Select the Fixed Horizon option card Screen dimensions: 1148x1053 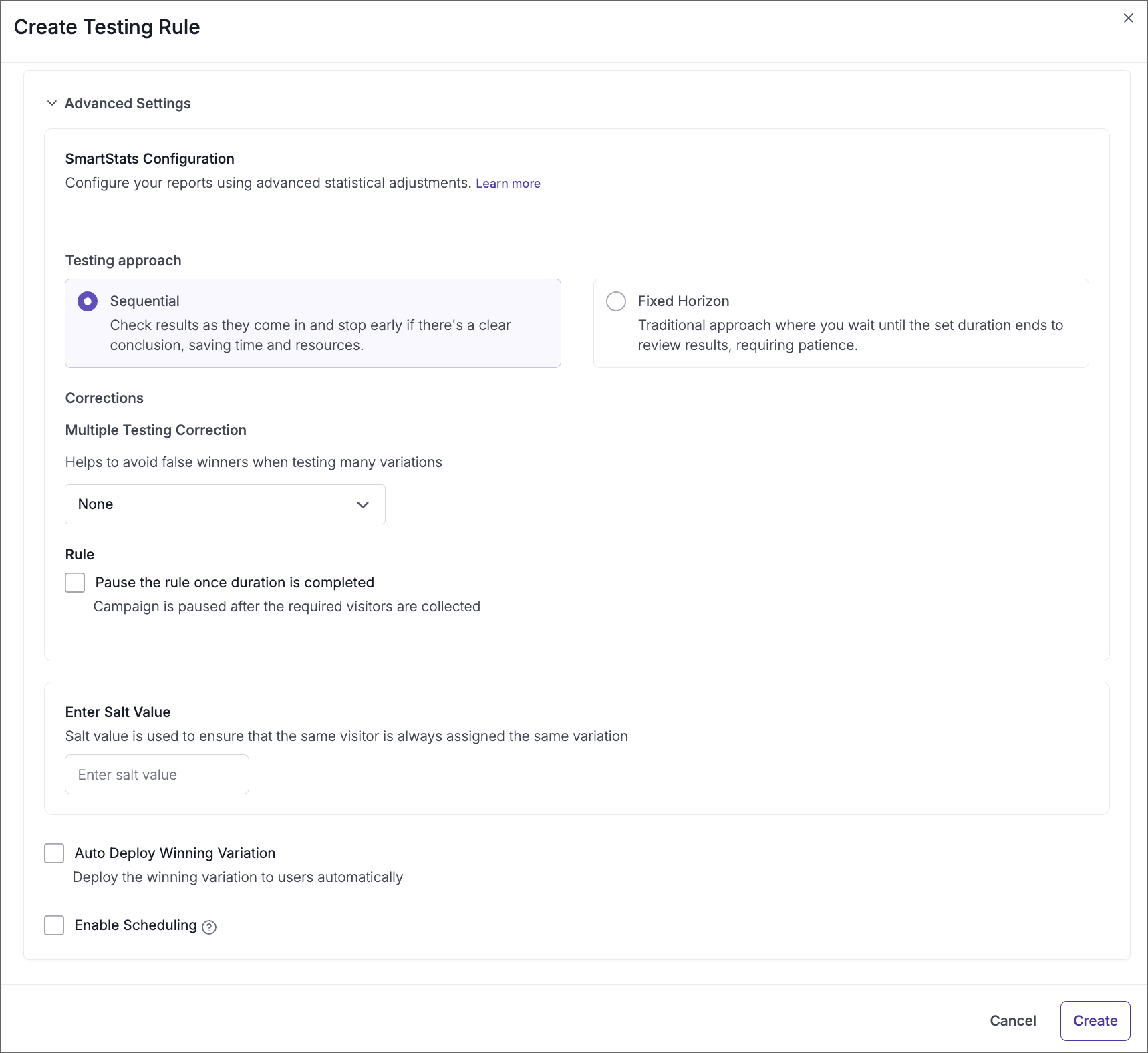tap(841, 323)
